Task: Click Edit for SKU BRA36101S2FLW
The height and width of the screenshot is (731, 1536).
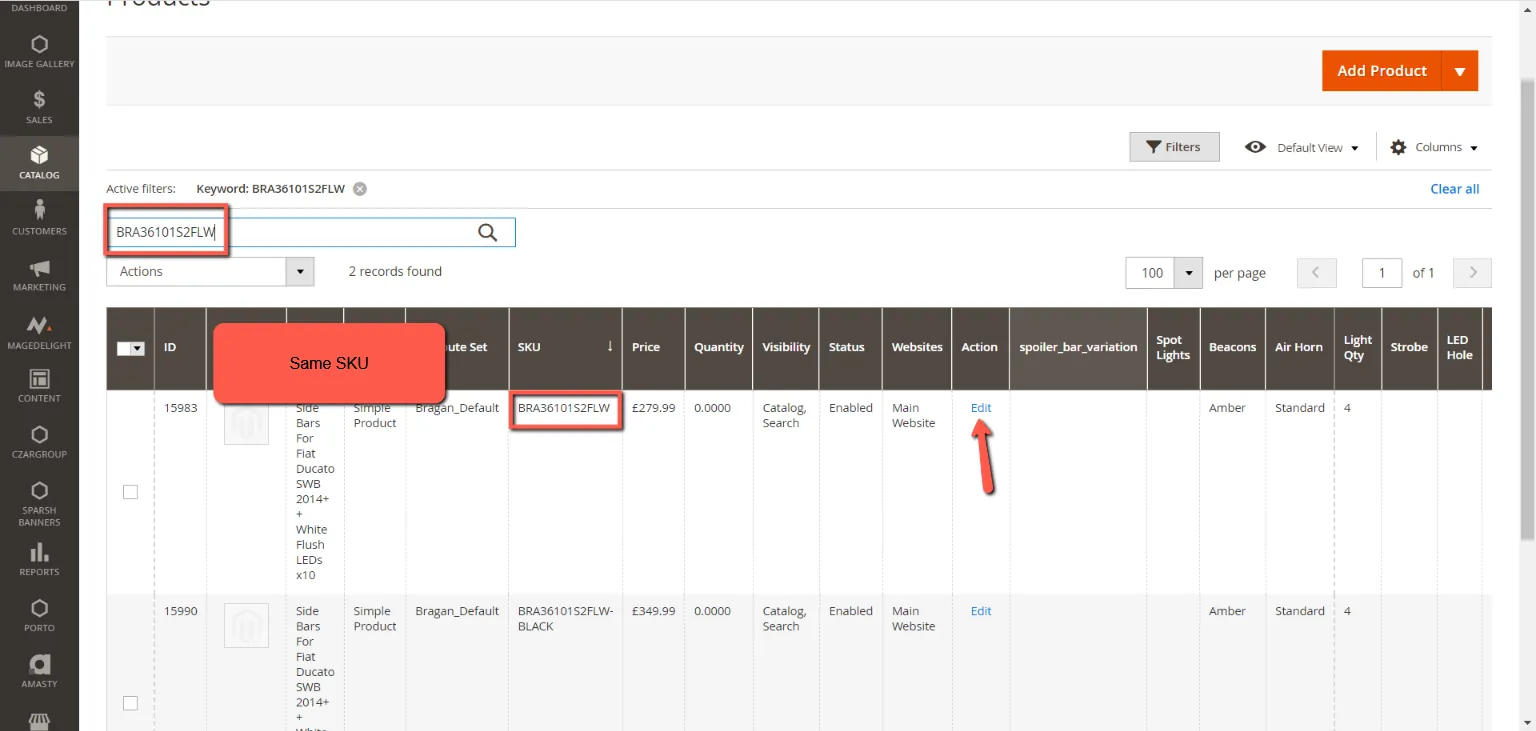Action: point(981,408)
